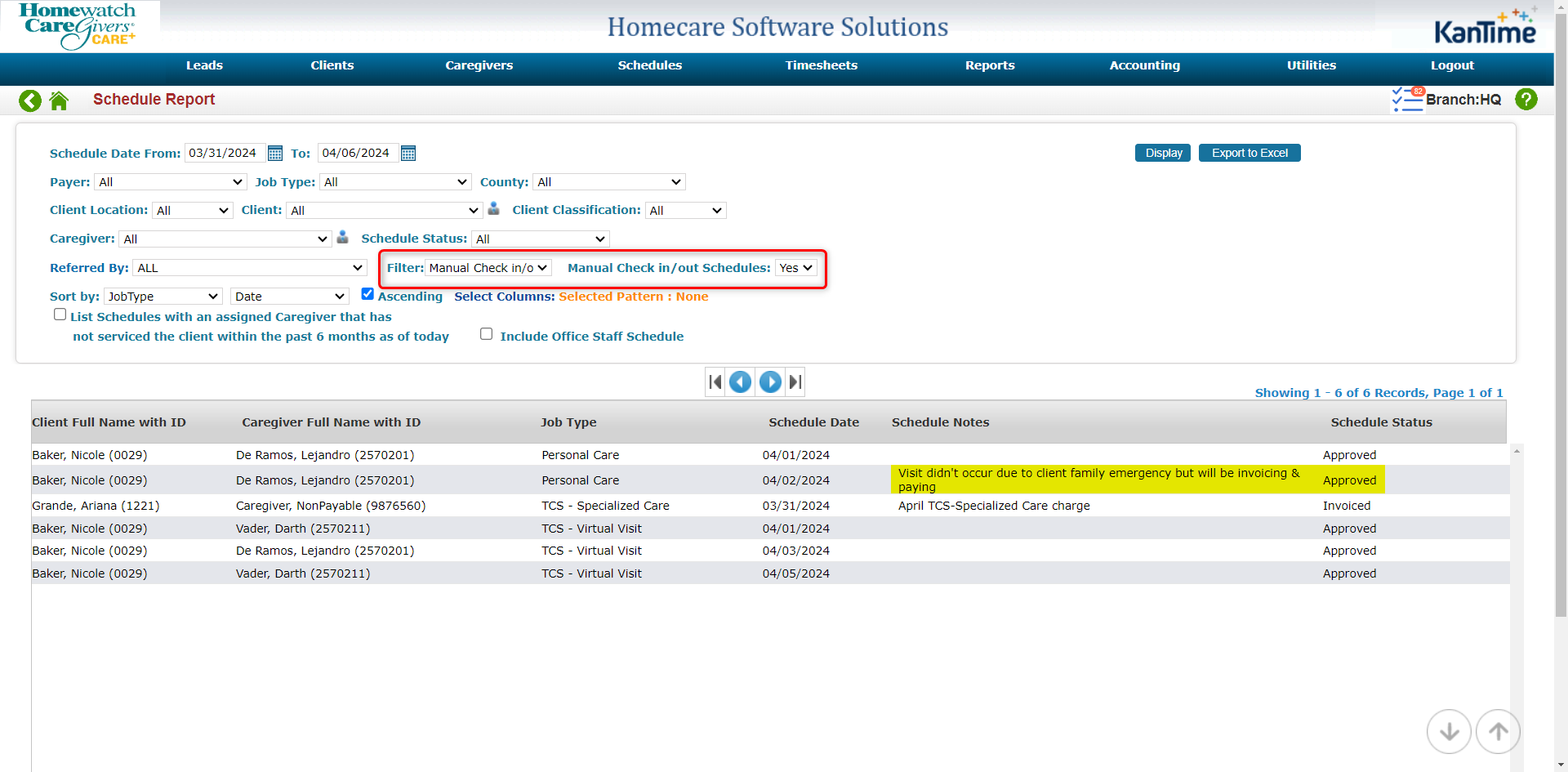The image size is (1568, 772).
Task: Expand the Payer dropdown
Action: [x=170, y=182]
